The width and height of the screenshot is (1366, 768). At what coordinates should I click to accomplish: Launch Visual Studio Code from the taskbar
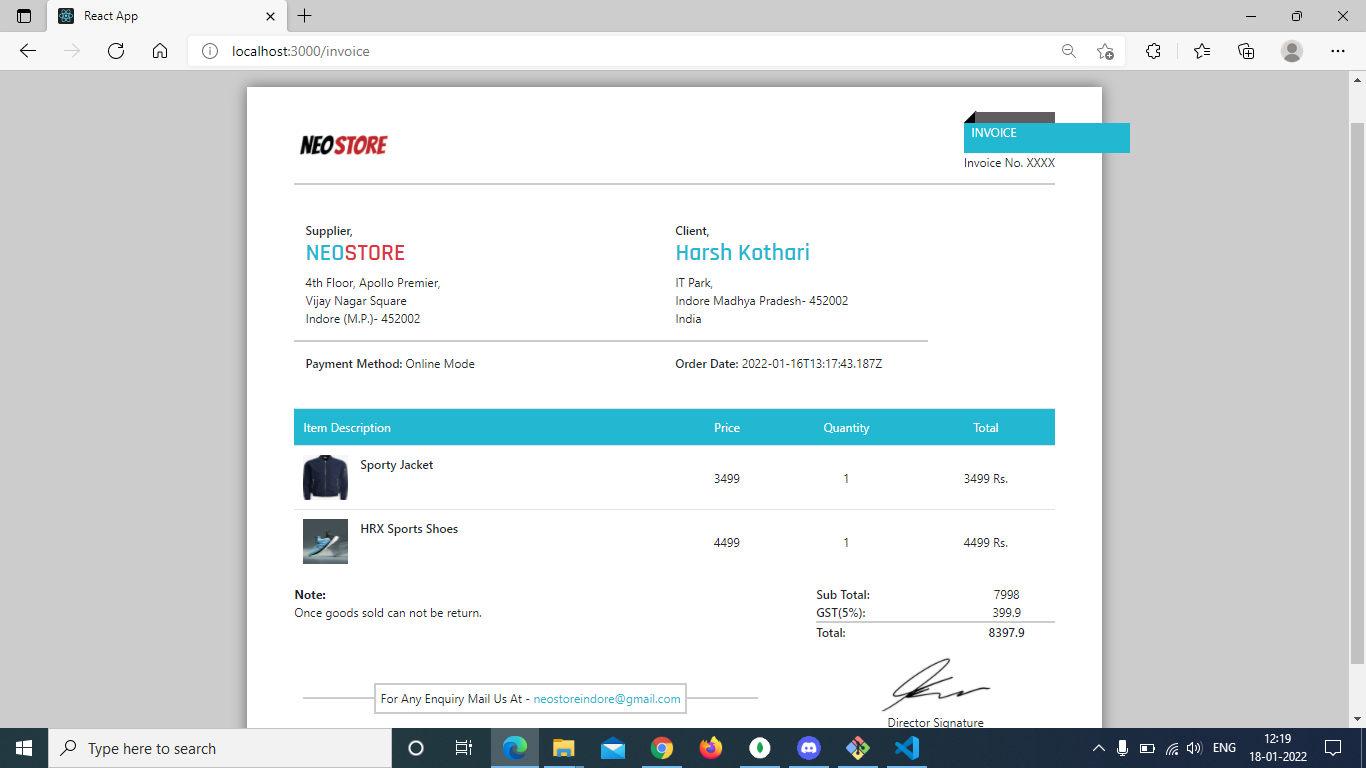(x=906, y=747)
